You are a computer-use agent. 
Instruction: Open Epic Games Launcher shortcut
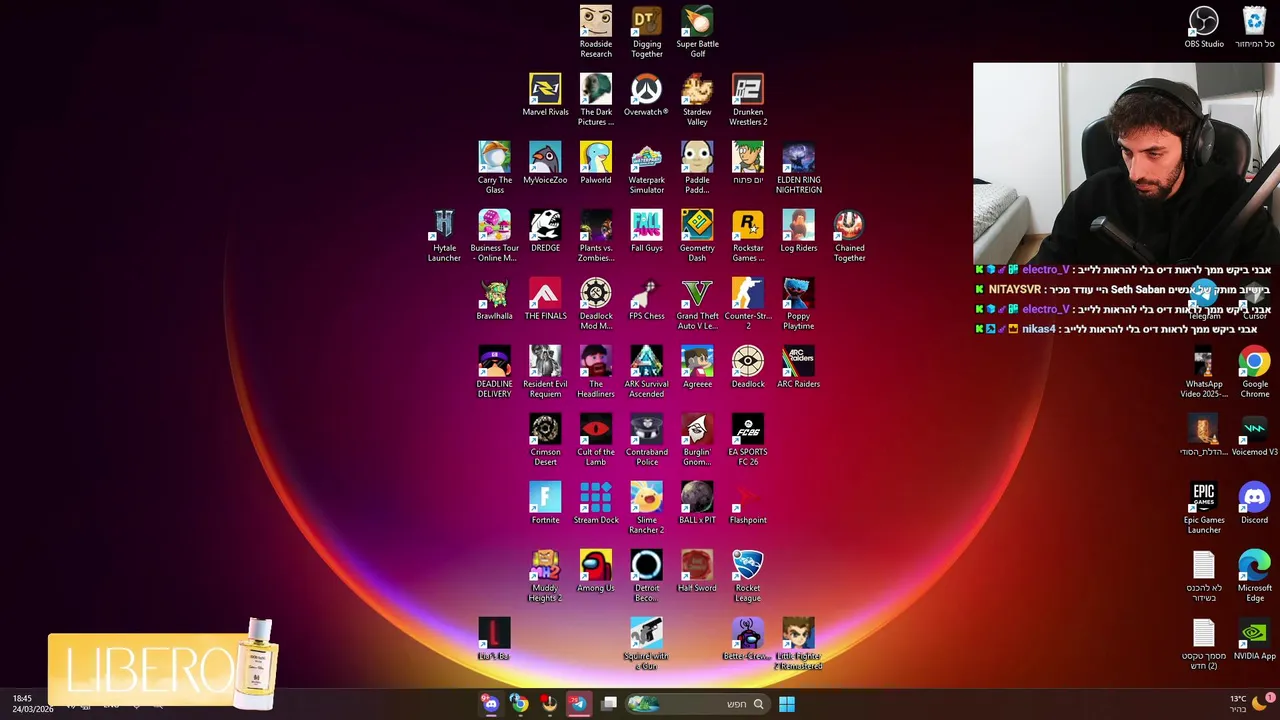[x=1204, y=508]
